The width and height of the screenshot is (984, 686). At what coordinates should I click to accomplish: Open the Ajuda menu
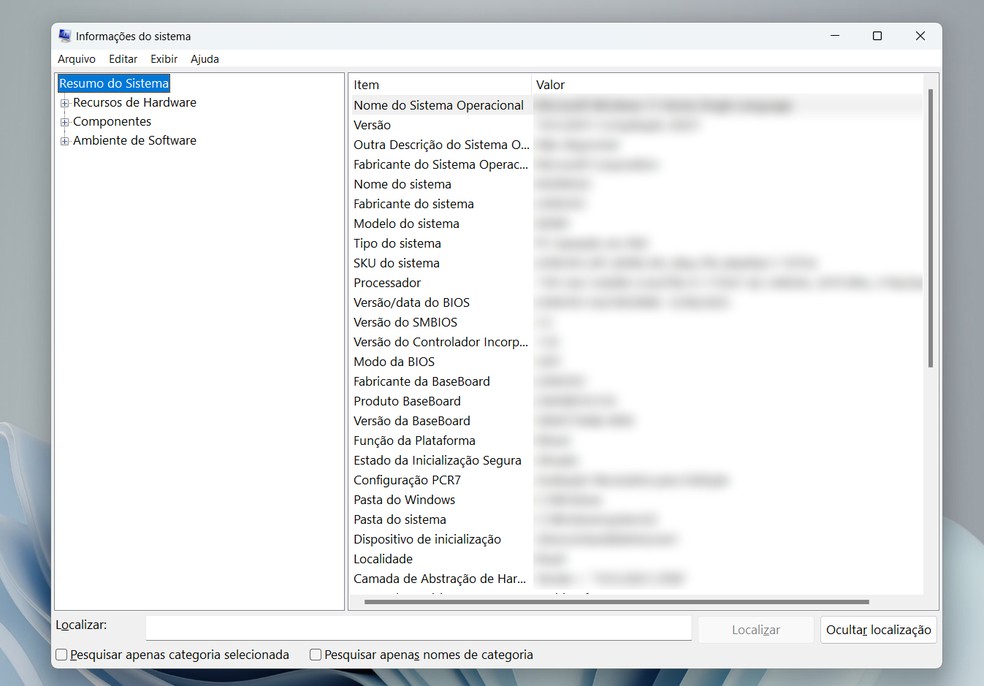pyautogui.click(x=204, y=59)
